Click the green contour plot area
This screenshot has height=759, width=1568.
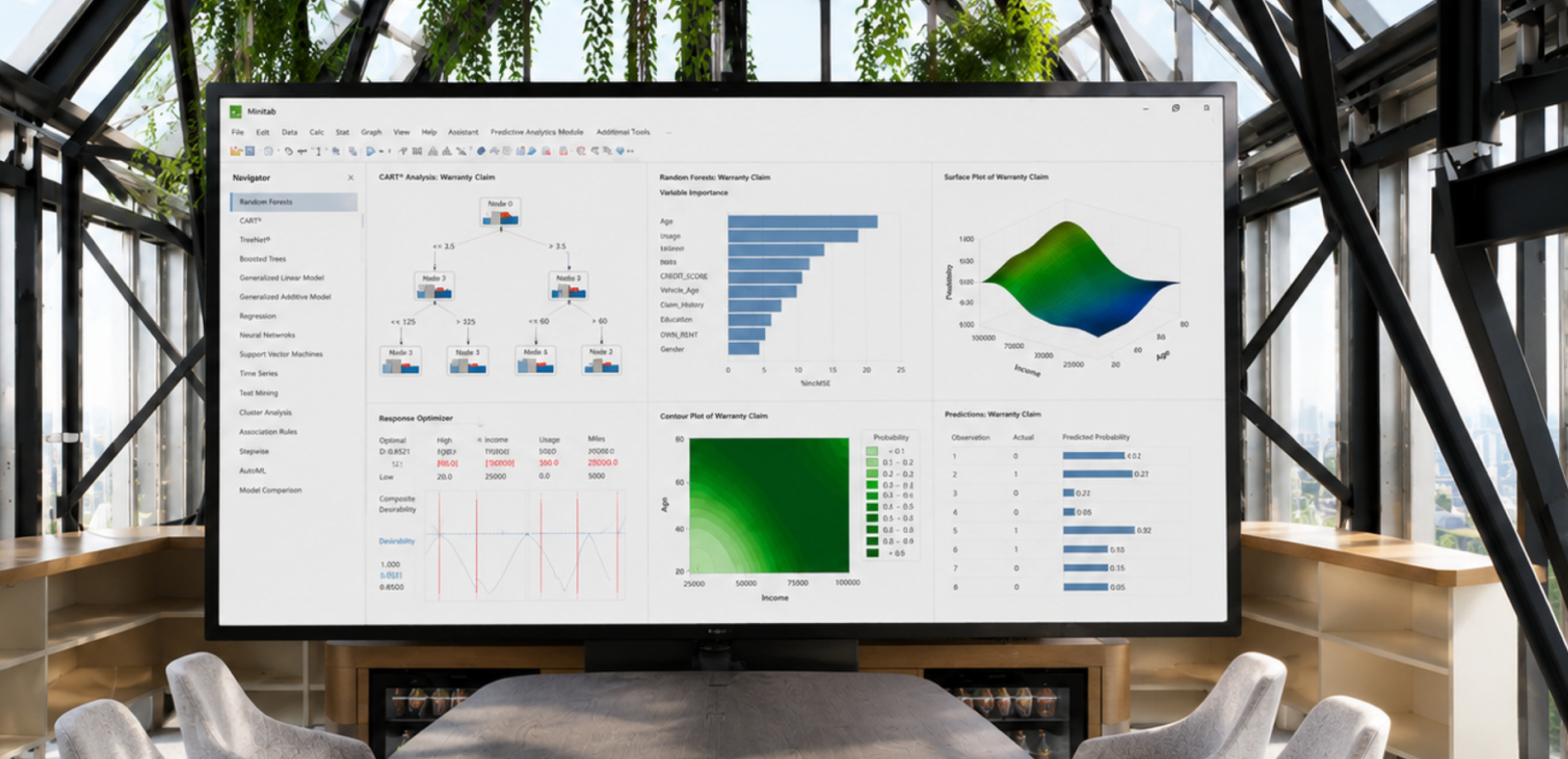pyautogui.click(x=769, y=505)
